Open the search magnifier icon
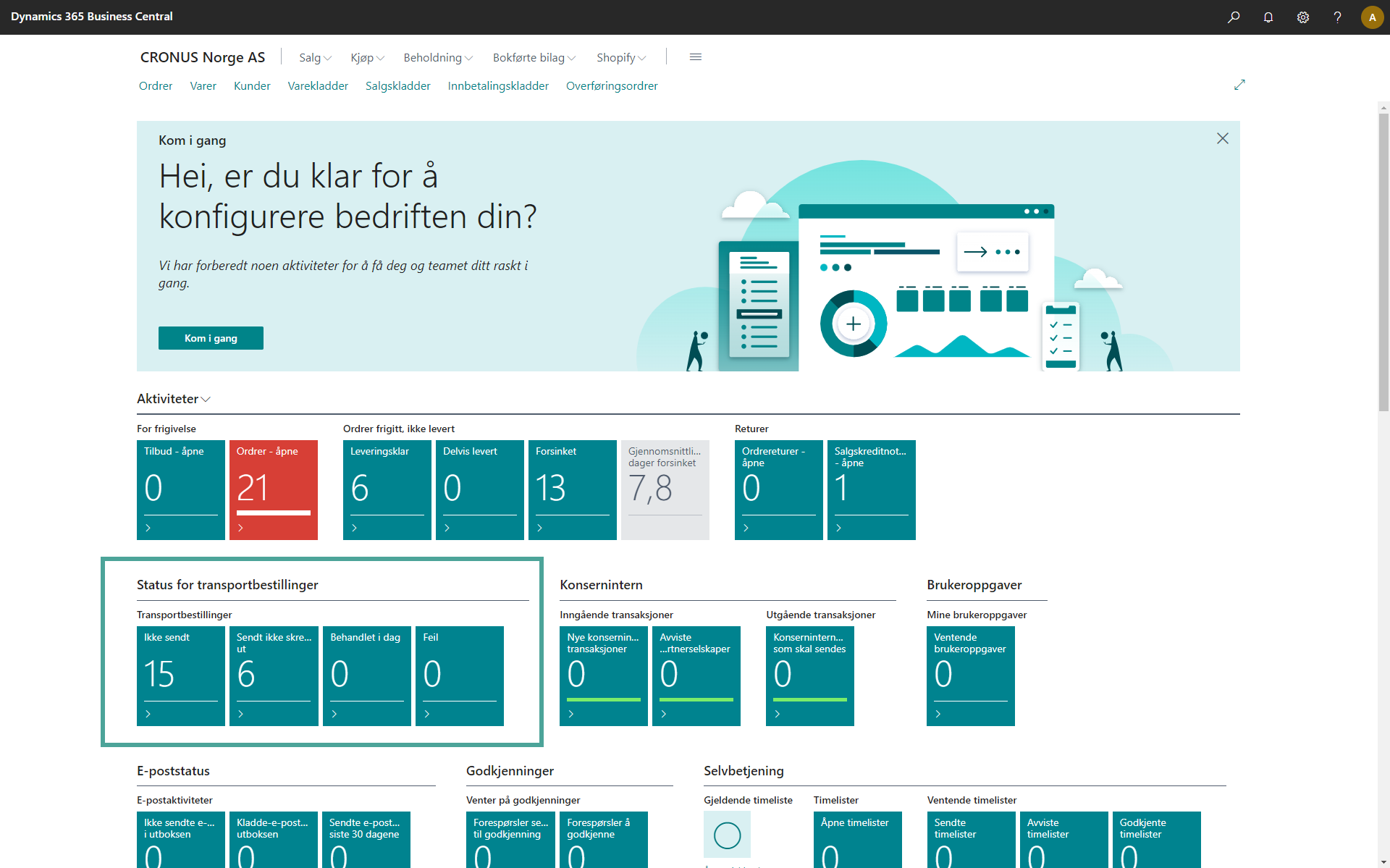The width and height of the screenshot is (1390, 868). click(x=1234, y=17)
